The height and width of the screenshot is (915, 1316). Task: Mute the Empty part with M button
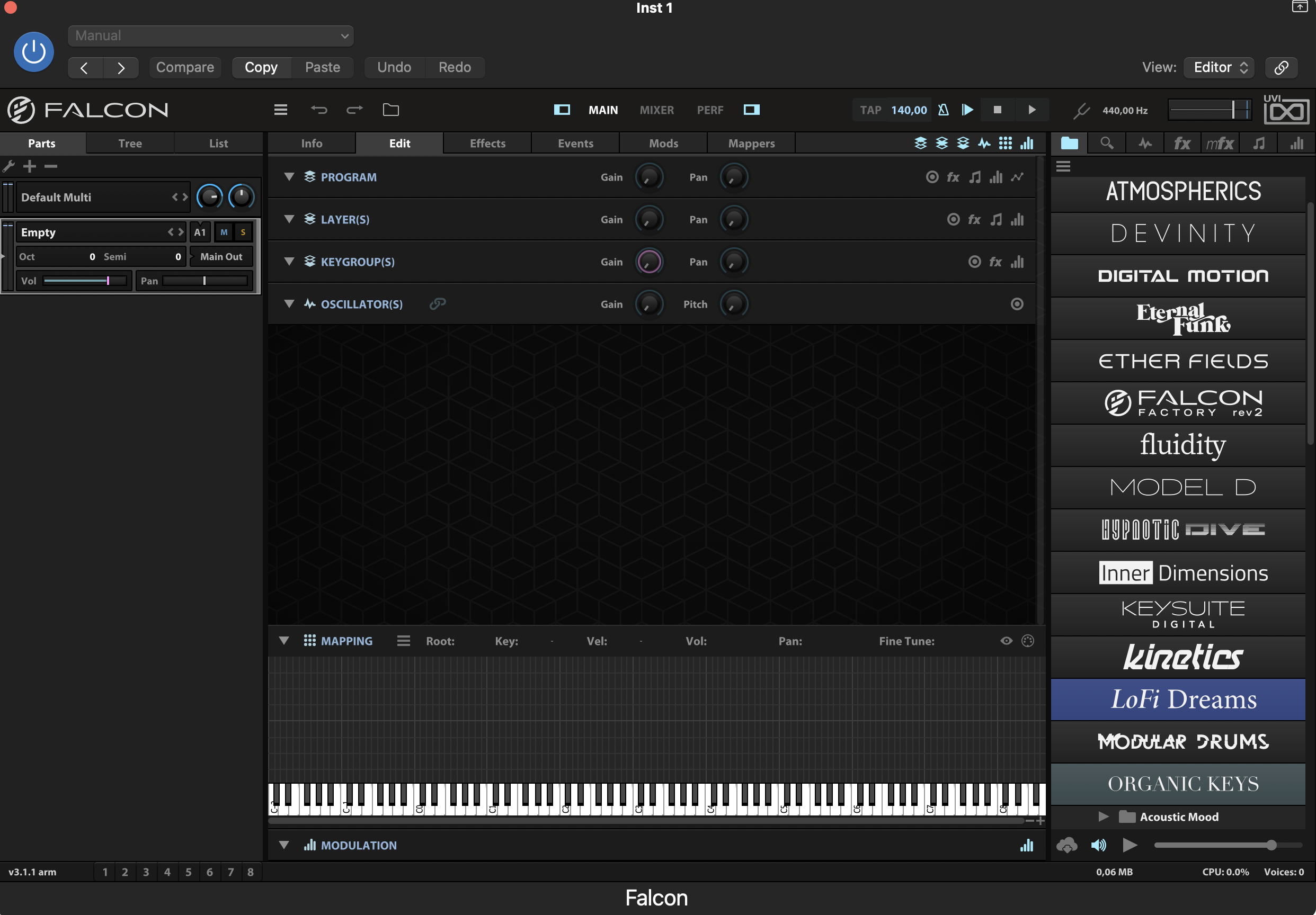[224, 232]
